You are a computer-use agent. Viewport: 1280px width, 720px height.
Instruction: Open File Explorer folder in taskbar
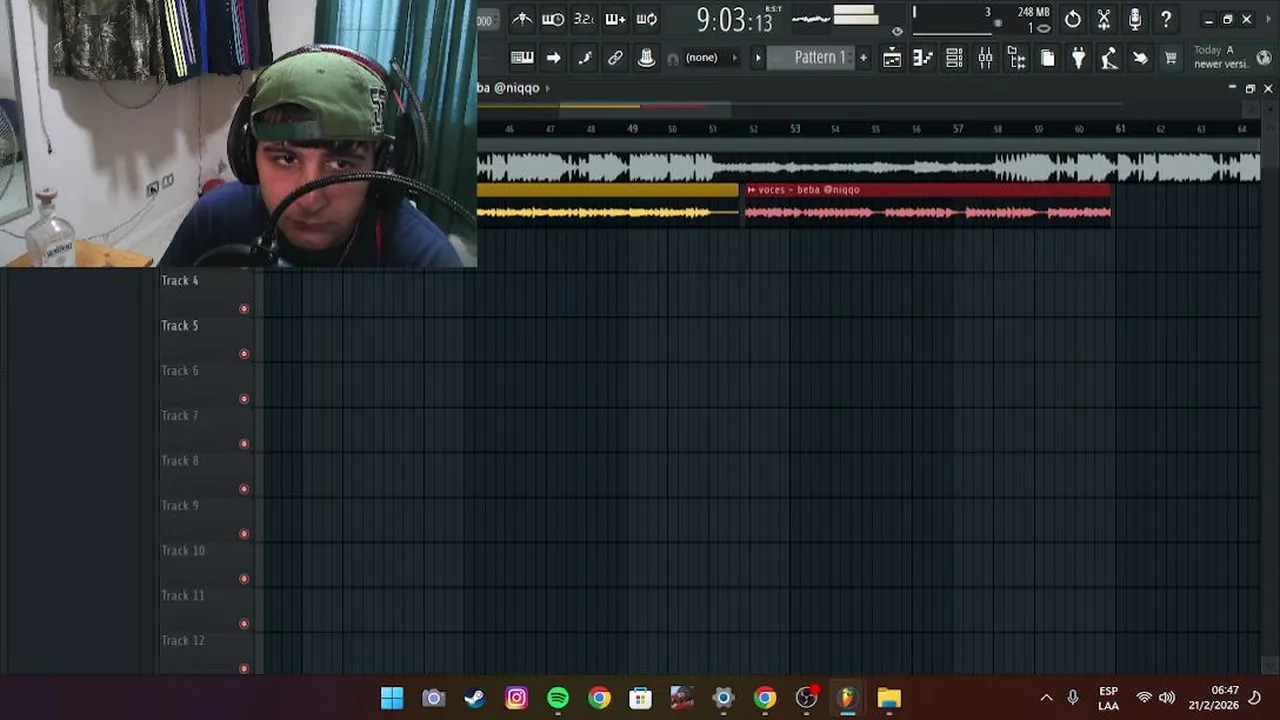(x=889, y=698)
